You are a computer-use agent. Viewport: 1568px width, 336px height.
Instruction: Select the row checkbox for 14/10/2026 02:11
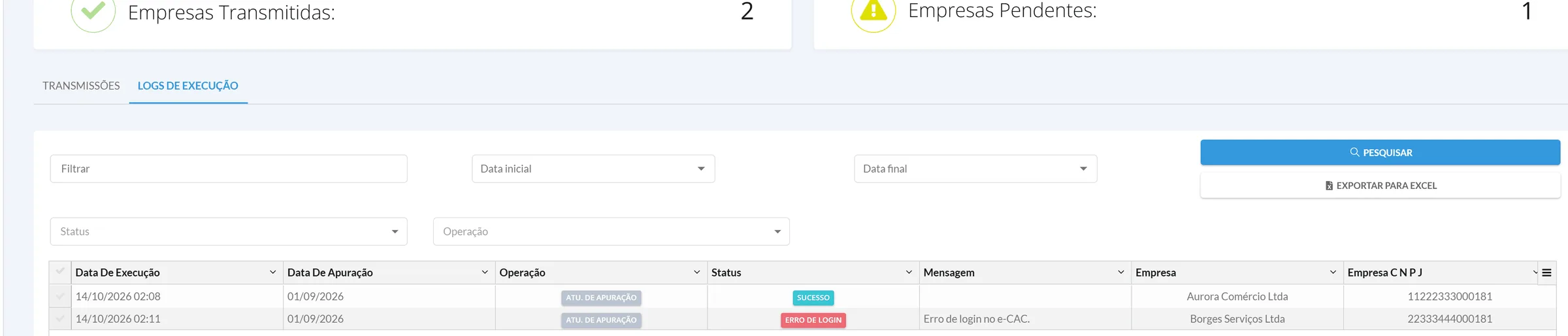click(60, 318)
